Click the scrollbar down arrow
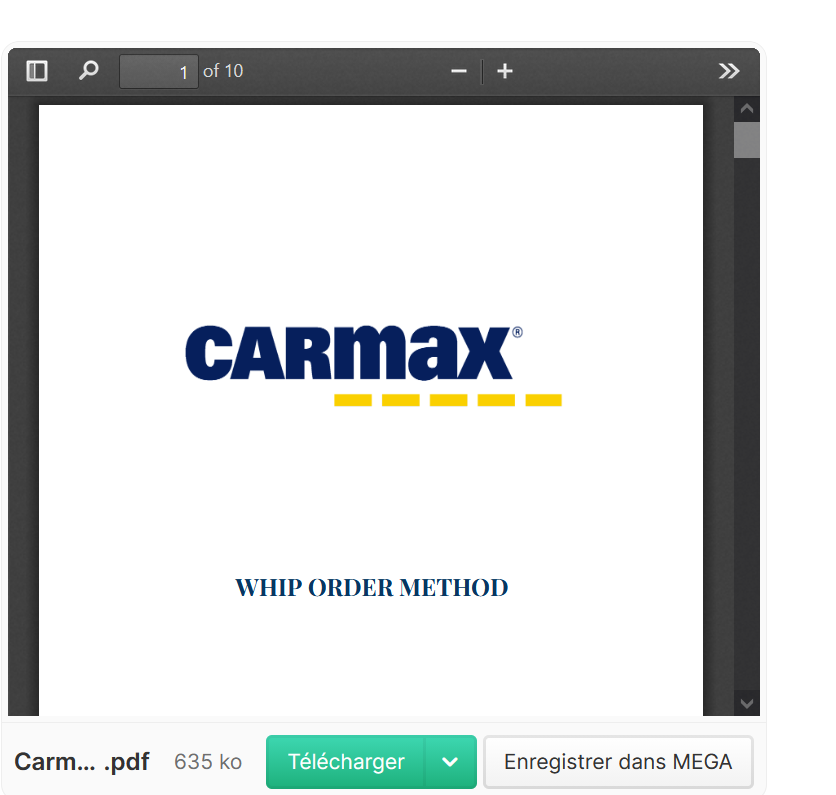This screenshot has height=795, width=836. coord(746,703)
